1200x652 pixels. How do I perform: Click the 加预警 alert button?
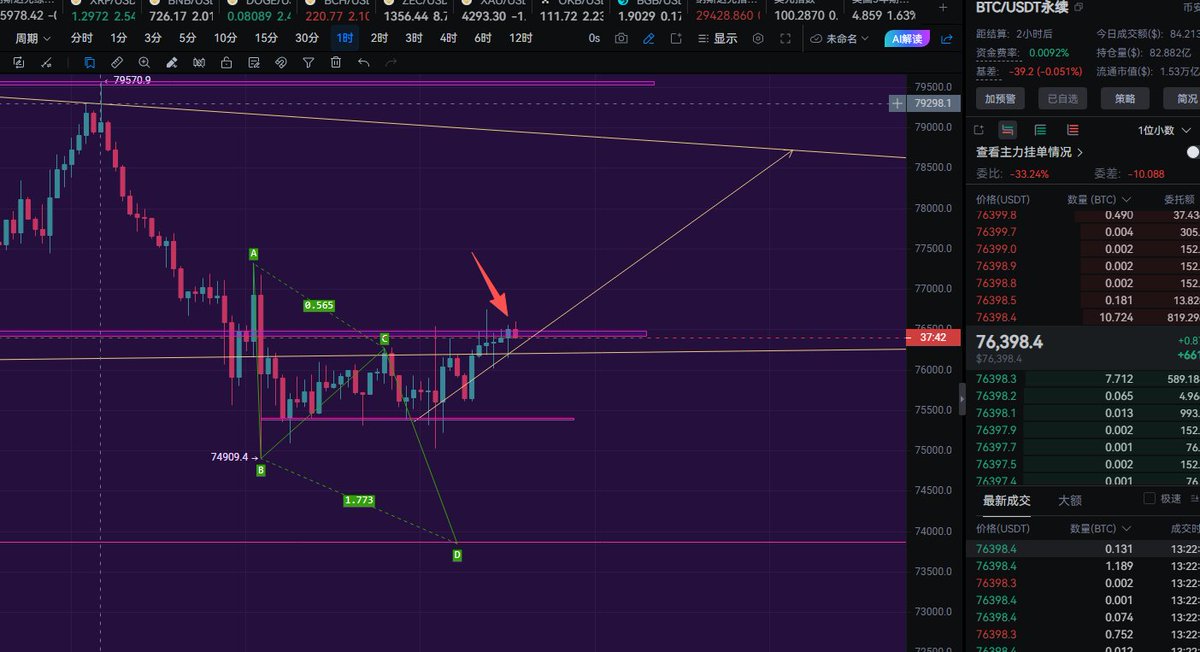(1000, 99)
